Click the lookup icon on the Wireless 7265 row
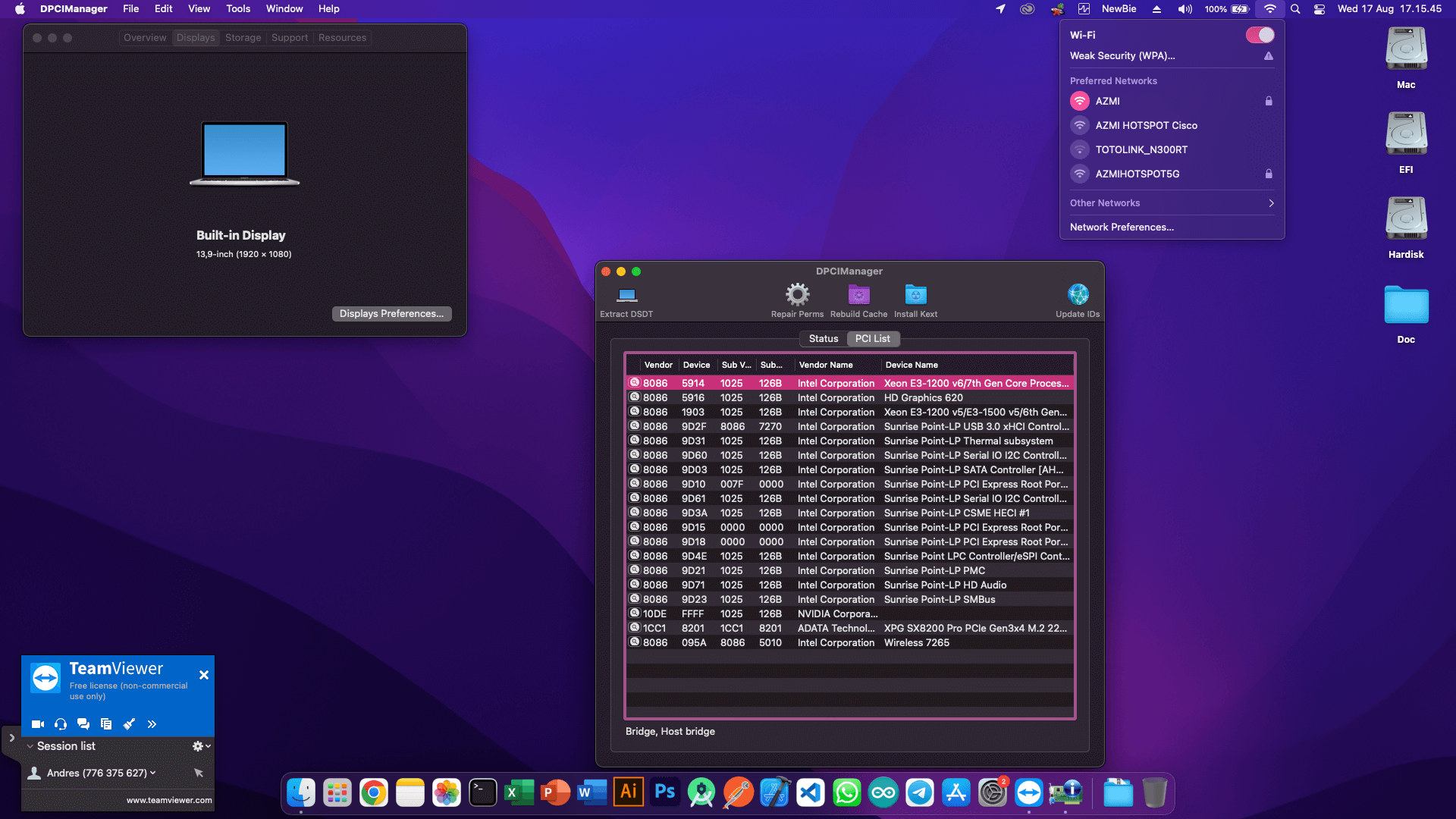 click(x=635, y=642)
